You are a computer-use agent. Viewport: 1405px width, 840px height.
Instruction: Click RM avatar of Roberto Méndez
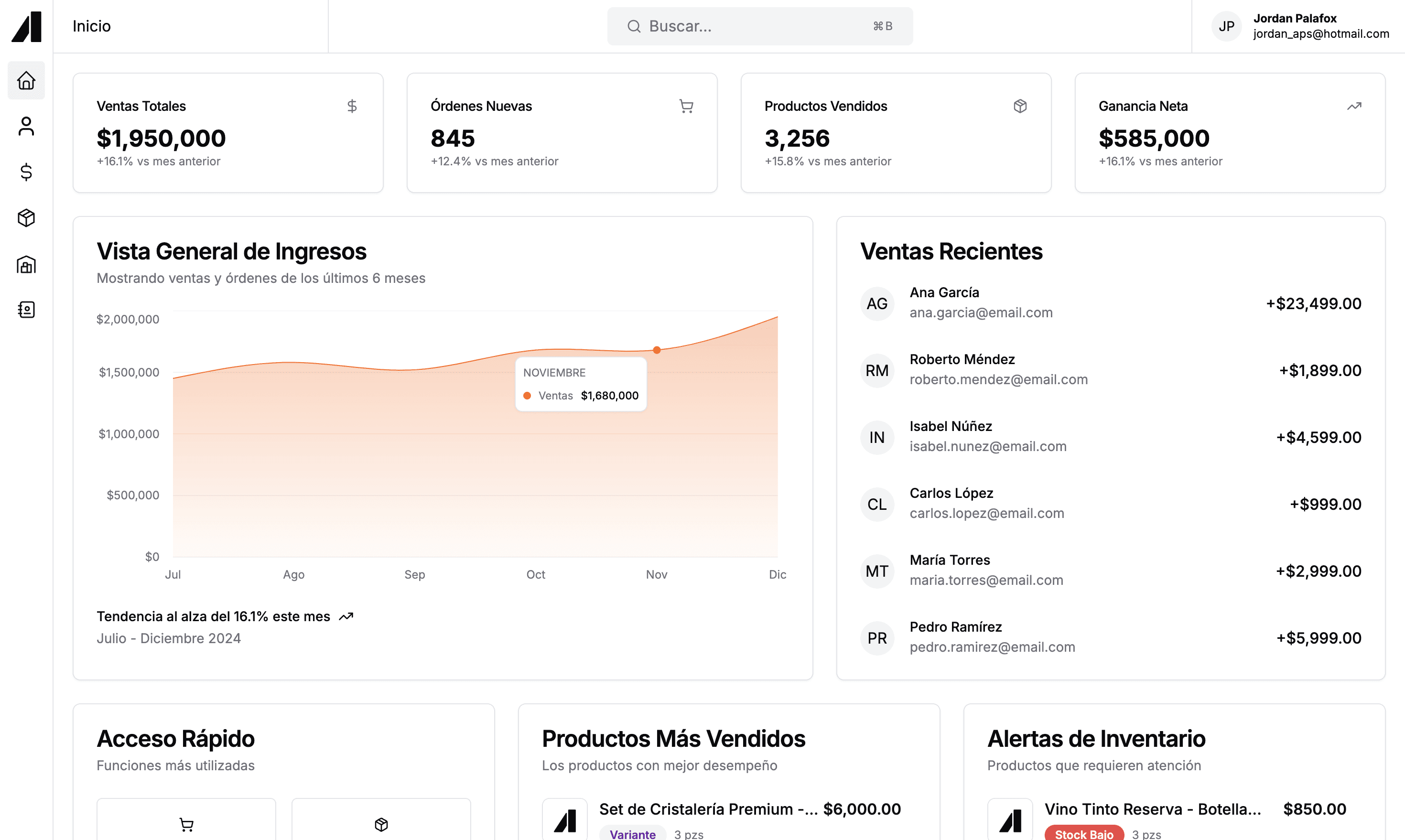pyautogui.click(x=877, y=371)
